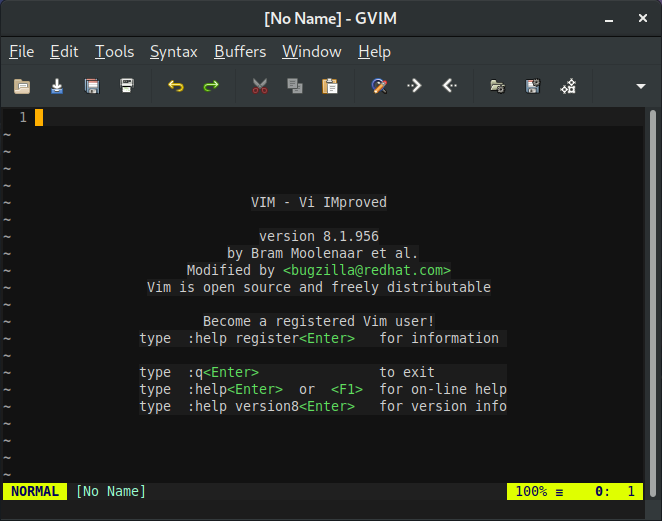
Task: Click the green Redo arrow icon
Action: click(211, 86)
